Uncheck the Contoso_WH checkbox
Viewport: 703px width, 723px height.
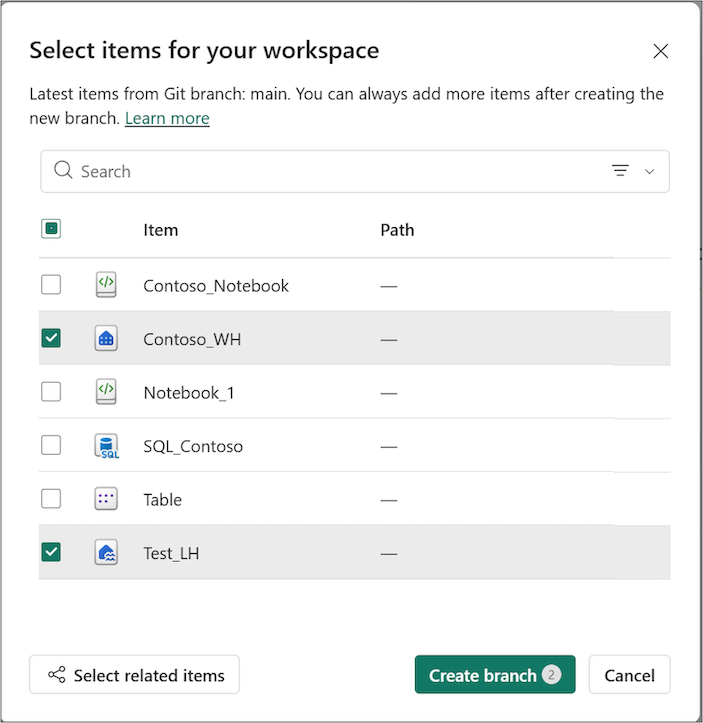[51, 338]
